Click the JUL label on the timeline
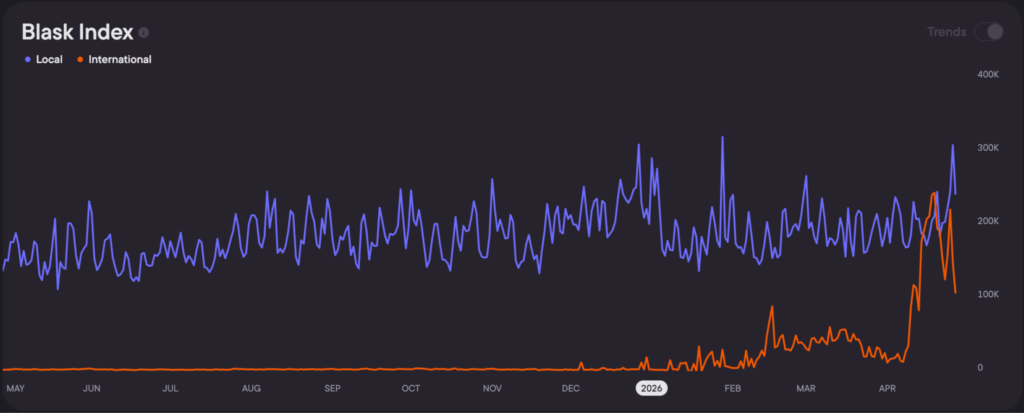1024x413 pixels. click(170, 388)
